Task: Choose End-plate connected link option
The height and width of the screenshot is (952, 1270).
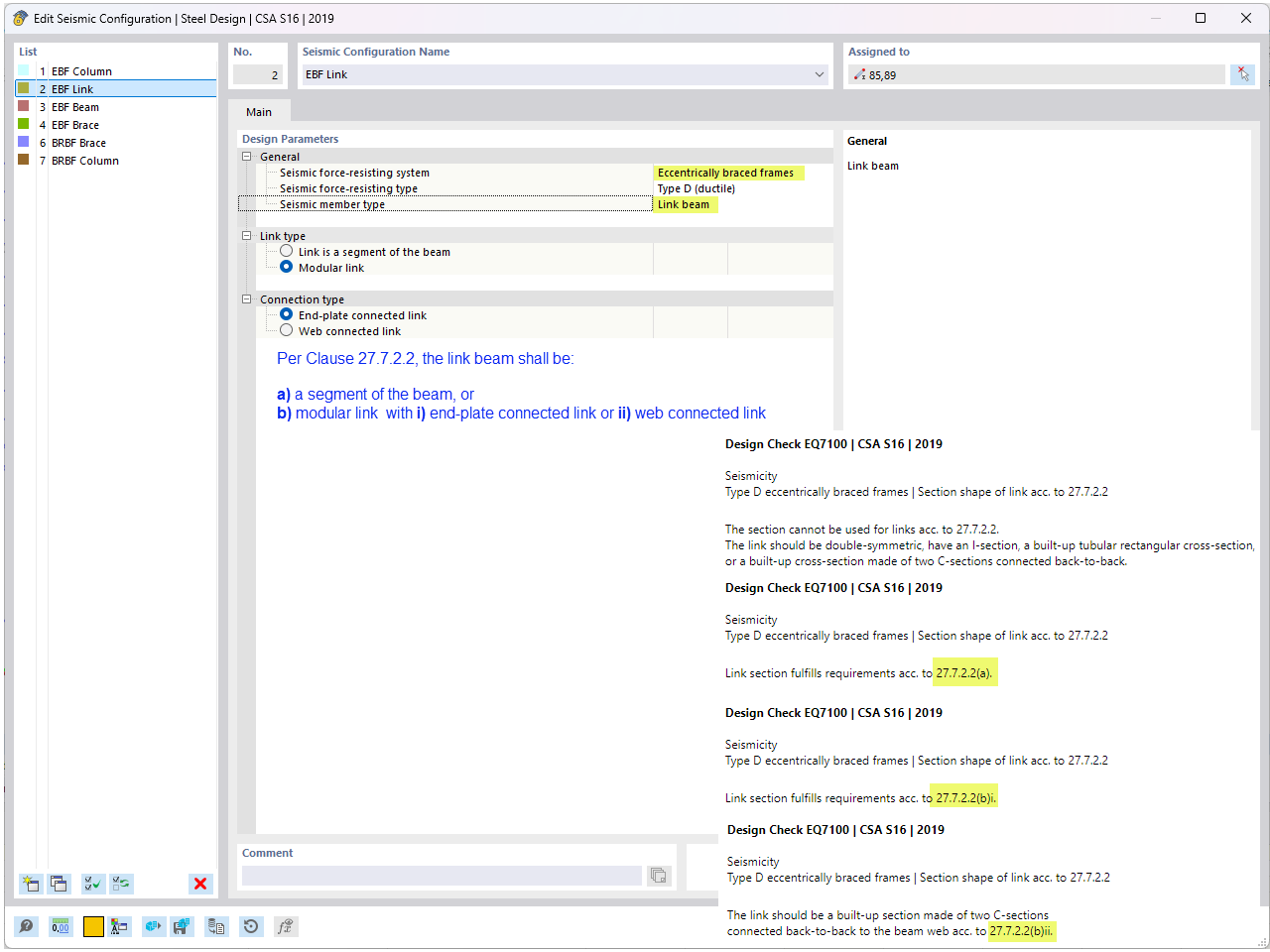Action: [287, 315]
